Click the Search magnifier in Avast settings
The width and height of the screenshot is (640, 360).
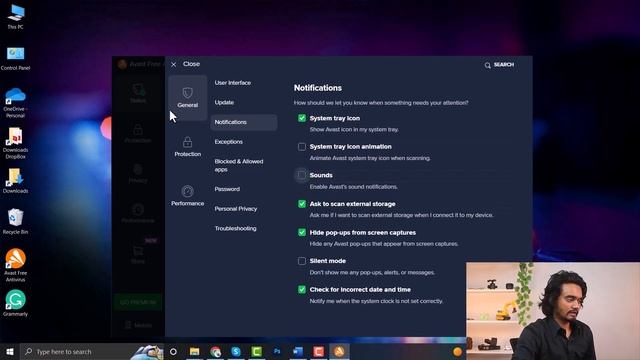(487, 65)
